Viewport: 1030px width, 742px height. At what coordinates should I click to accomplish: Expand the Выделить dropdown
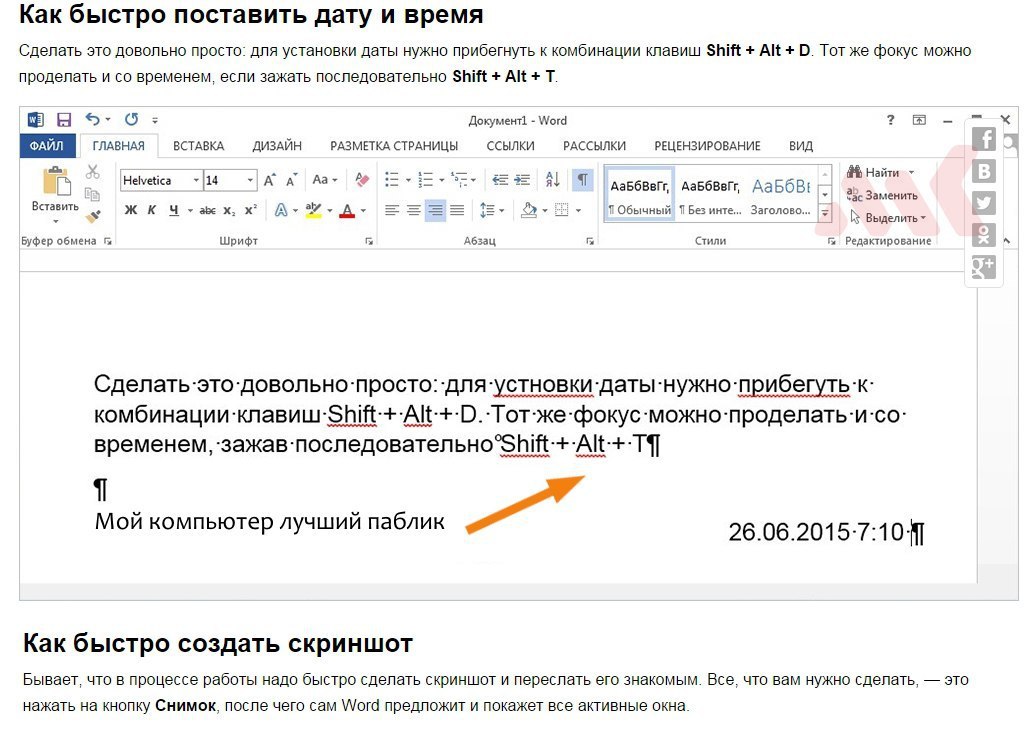click(x=888, y=217)
